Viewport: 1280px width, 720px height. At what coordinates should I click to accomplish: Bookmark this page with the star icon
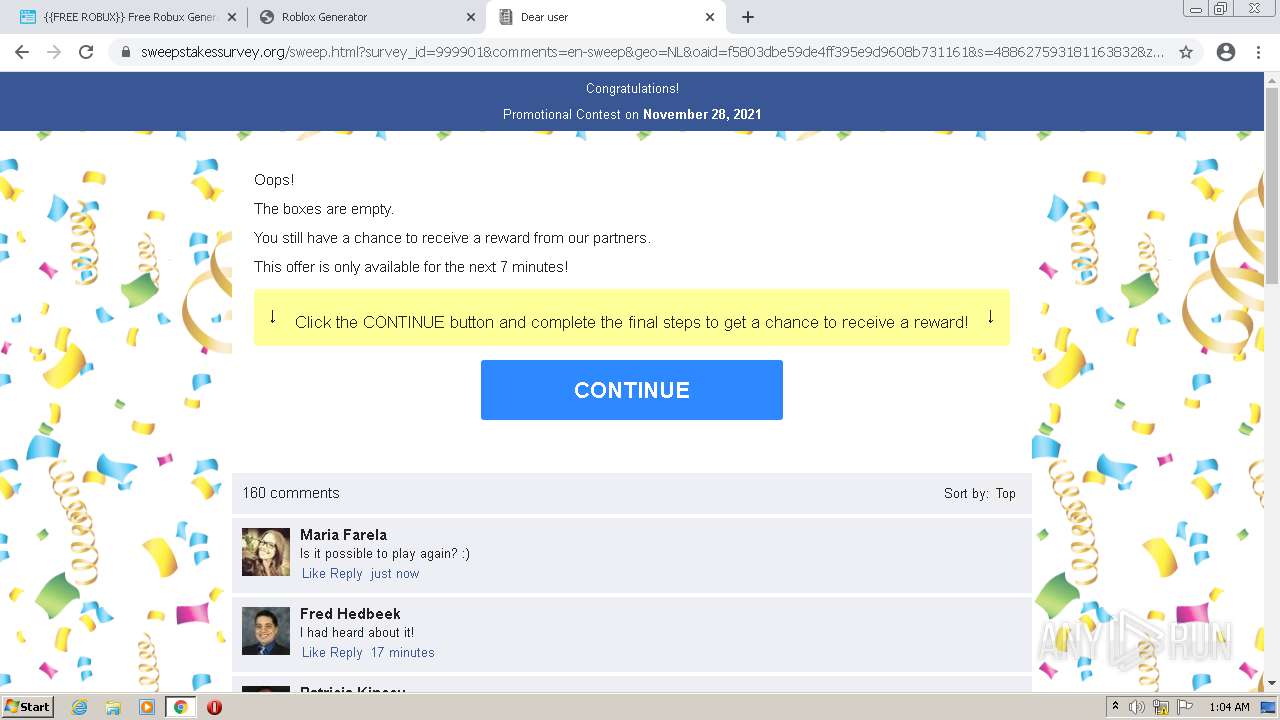click(1186, 52)
